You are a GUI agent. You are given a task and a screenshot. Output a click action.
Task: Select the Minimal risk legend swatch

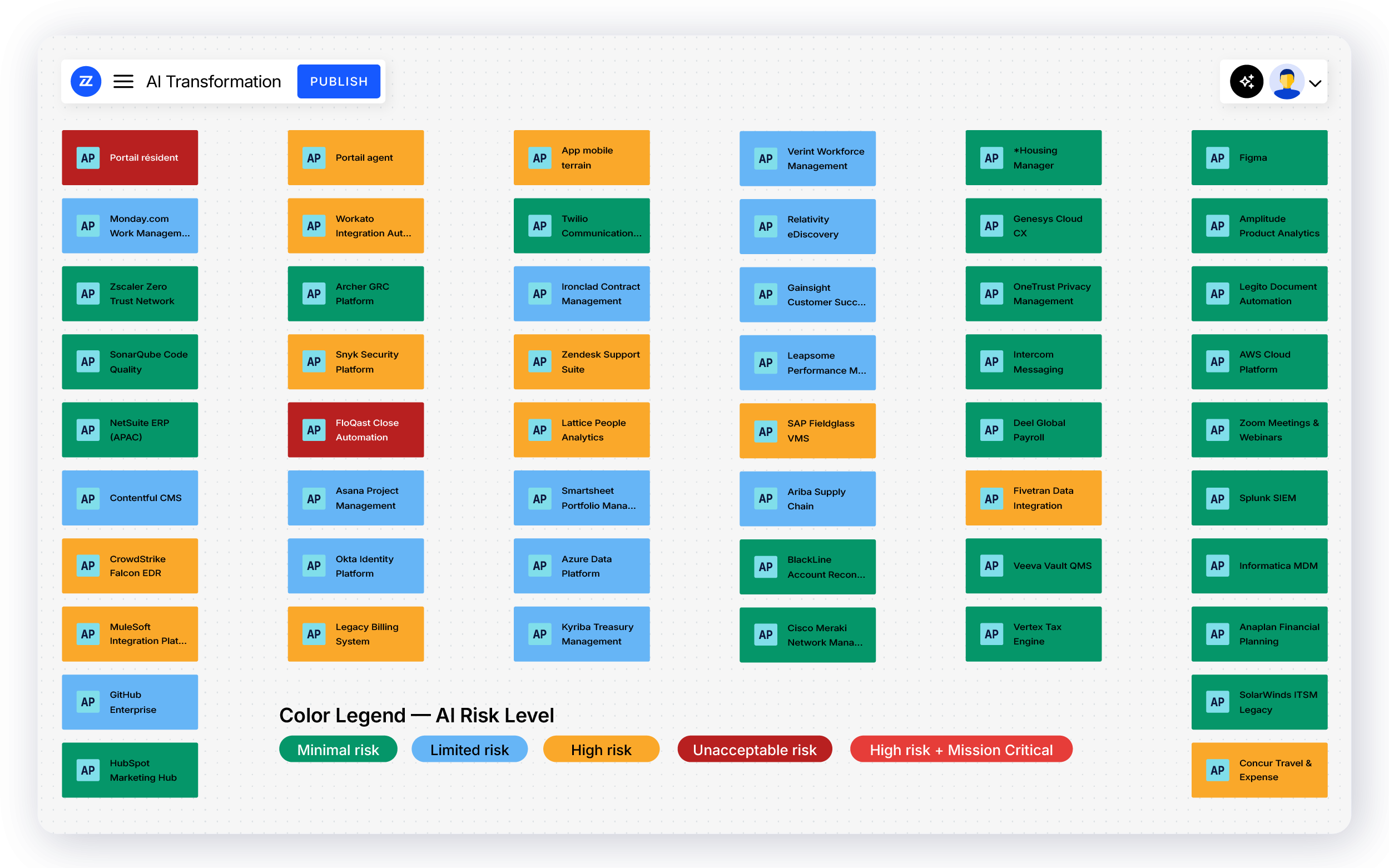coord(338,749)
